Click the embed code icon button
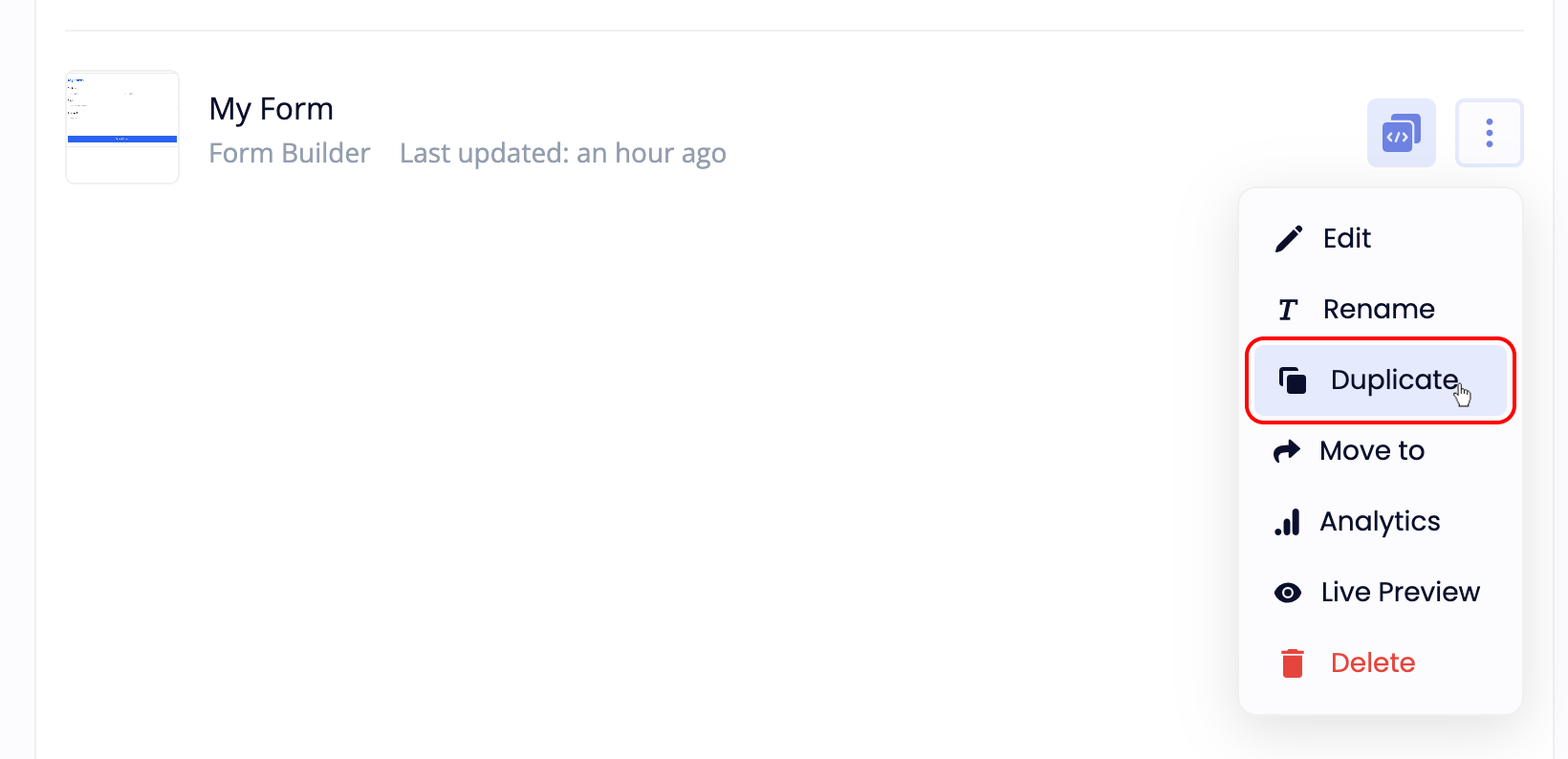 pyautogui.click(x=1401, y=133)
